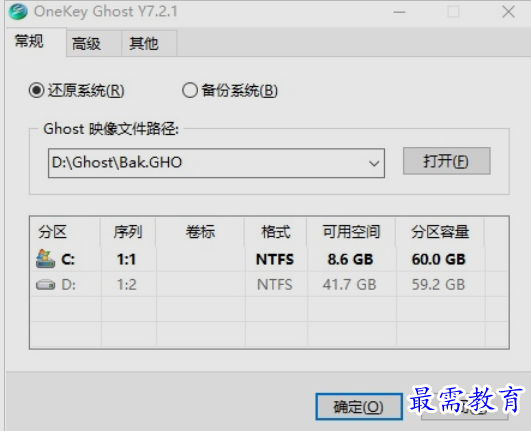Click the 1:2 sequence cell
The width and height of the screenshot is (531, 431).
point(127,285)
